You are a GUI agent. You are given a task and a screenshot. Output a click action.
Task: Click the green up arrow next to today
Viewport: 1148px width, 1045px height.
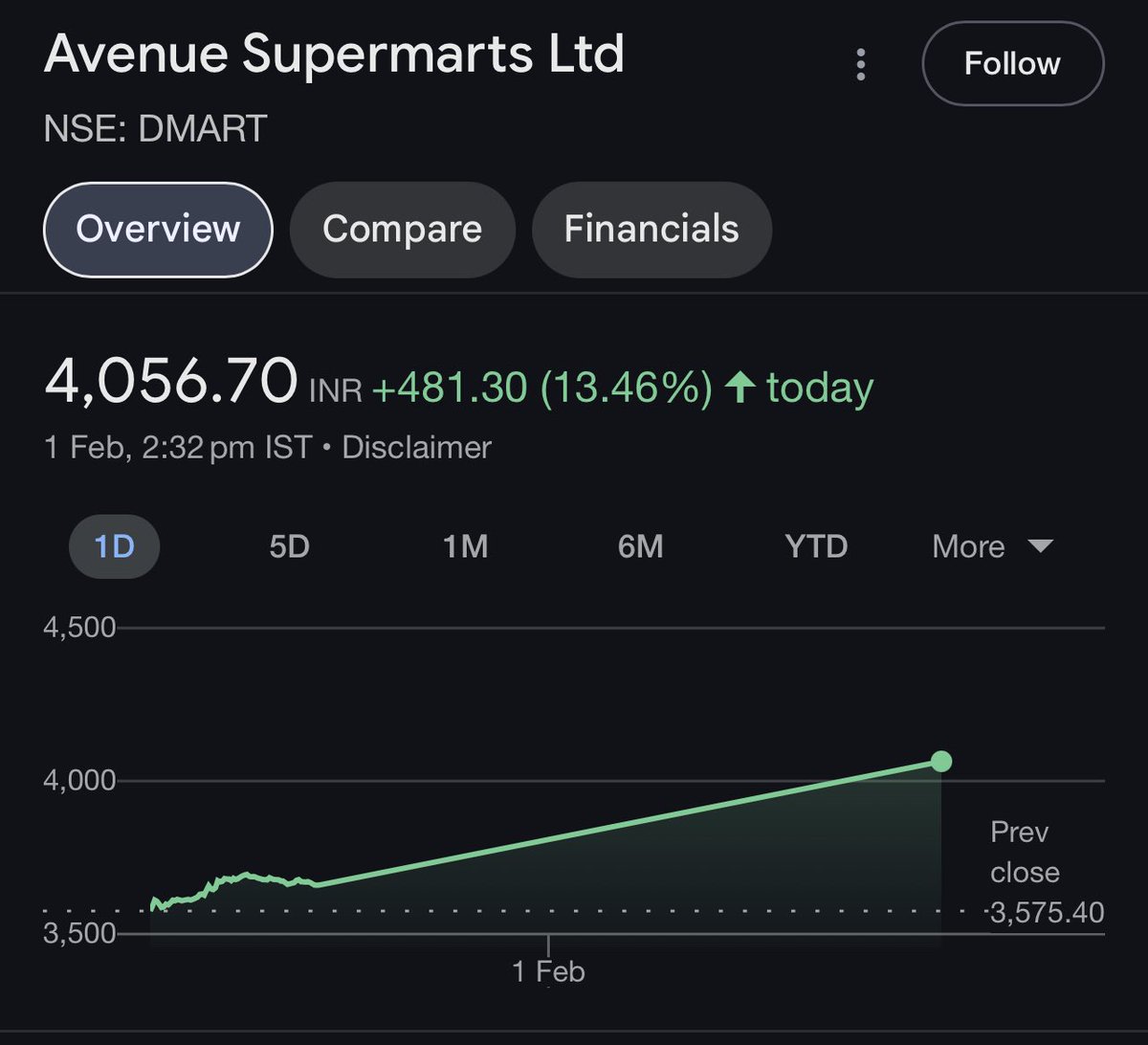[x=740, y=388]
